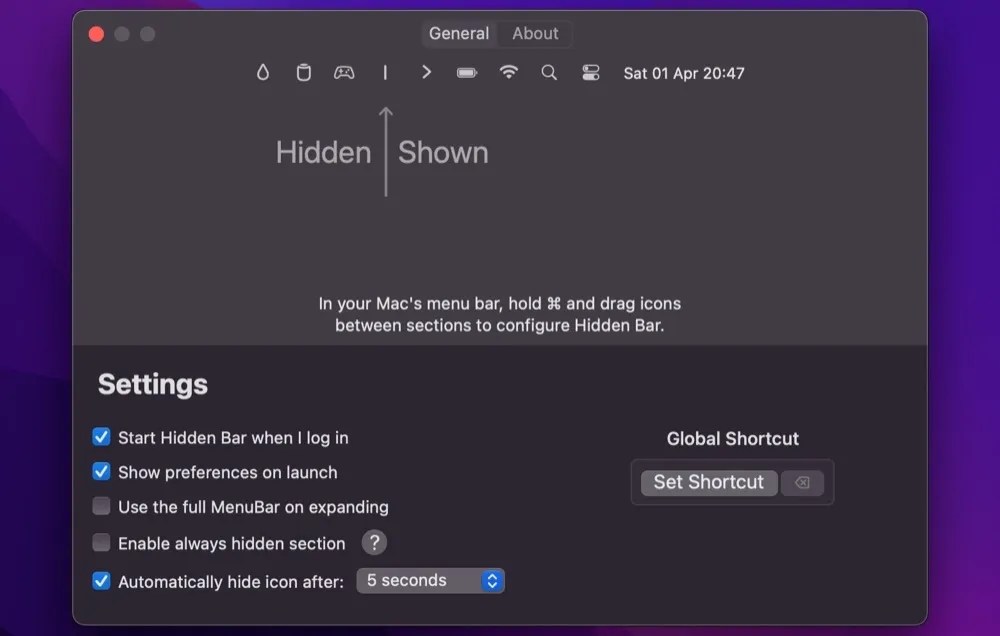Uncheck Automatically hide icon after
This screenshot has width=1000, height=636.
point(101,581)
